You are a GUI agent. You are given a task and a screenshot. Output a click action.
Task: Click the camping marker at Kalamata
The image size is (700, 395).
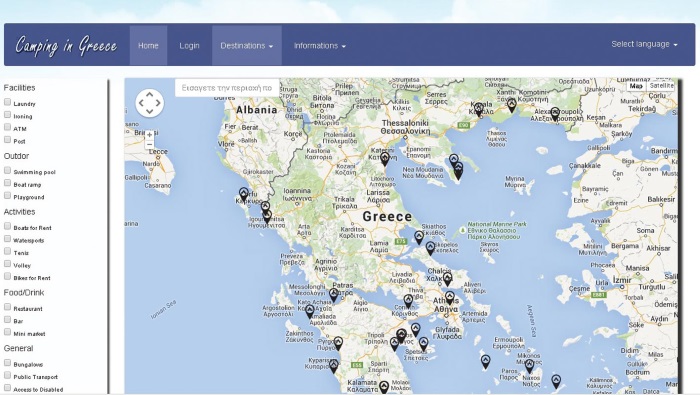click(x=384, y=387)
